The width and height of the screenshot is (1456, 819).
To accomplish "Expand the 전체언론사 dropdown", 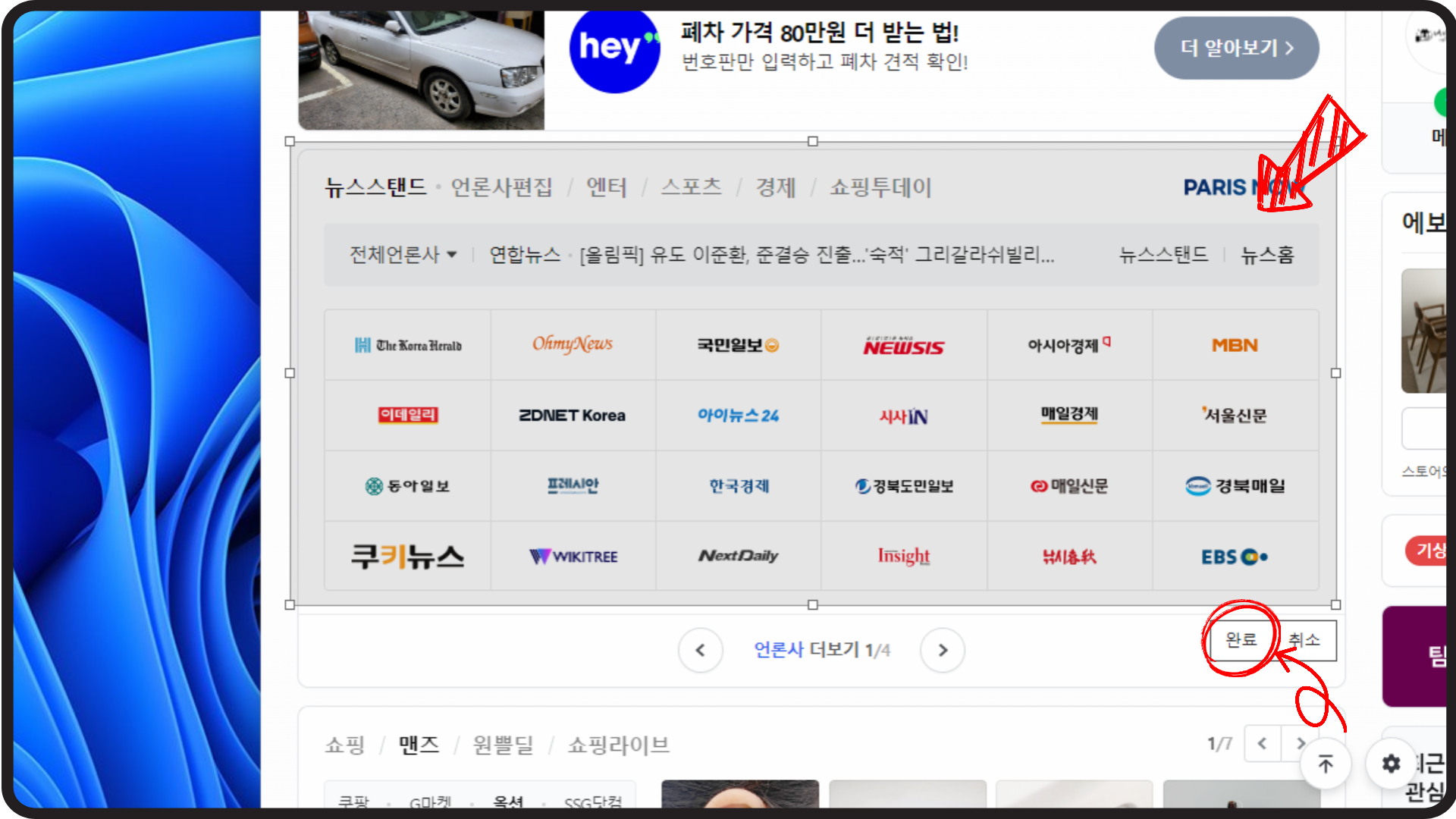I will pyautogui.click(x=403, y=255).
